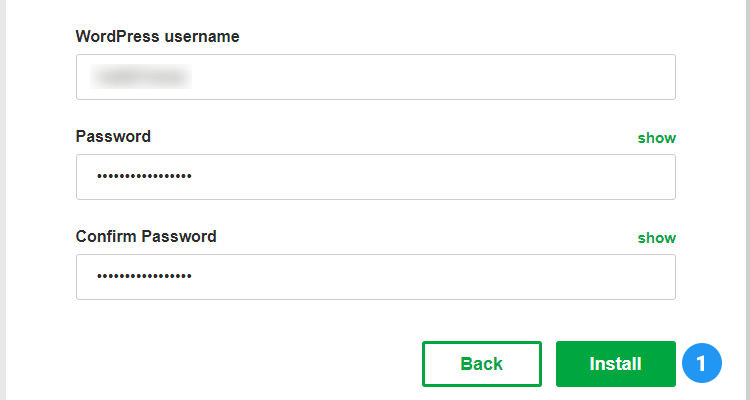Place cursor on the Password masked dots

click(x=144, y=177)
